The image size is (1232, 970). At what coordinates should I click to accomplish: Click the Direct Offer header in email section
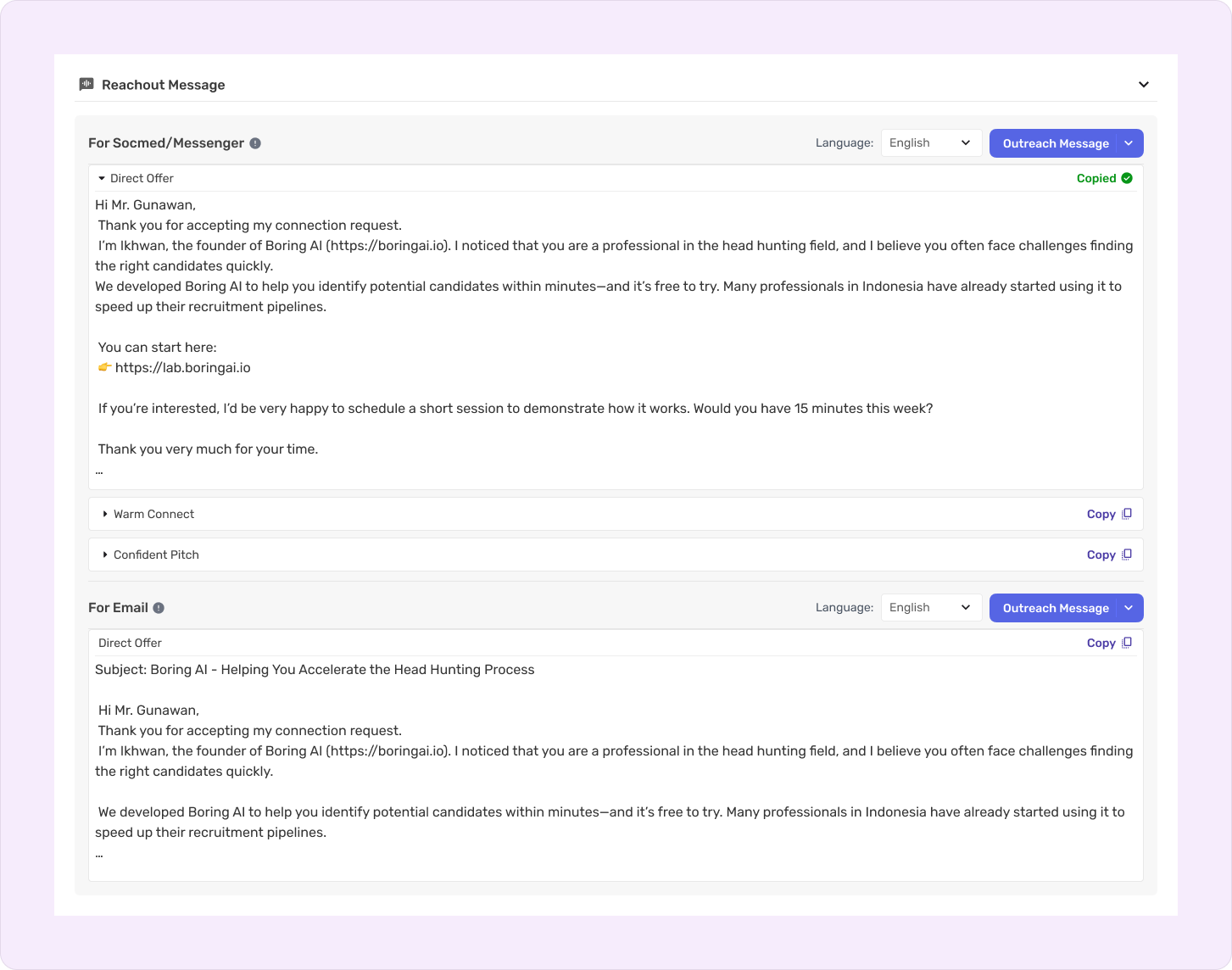coord(130,643)
